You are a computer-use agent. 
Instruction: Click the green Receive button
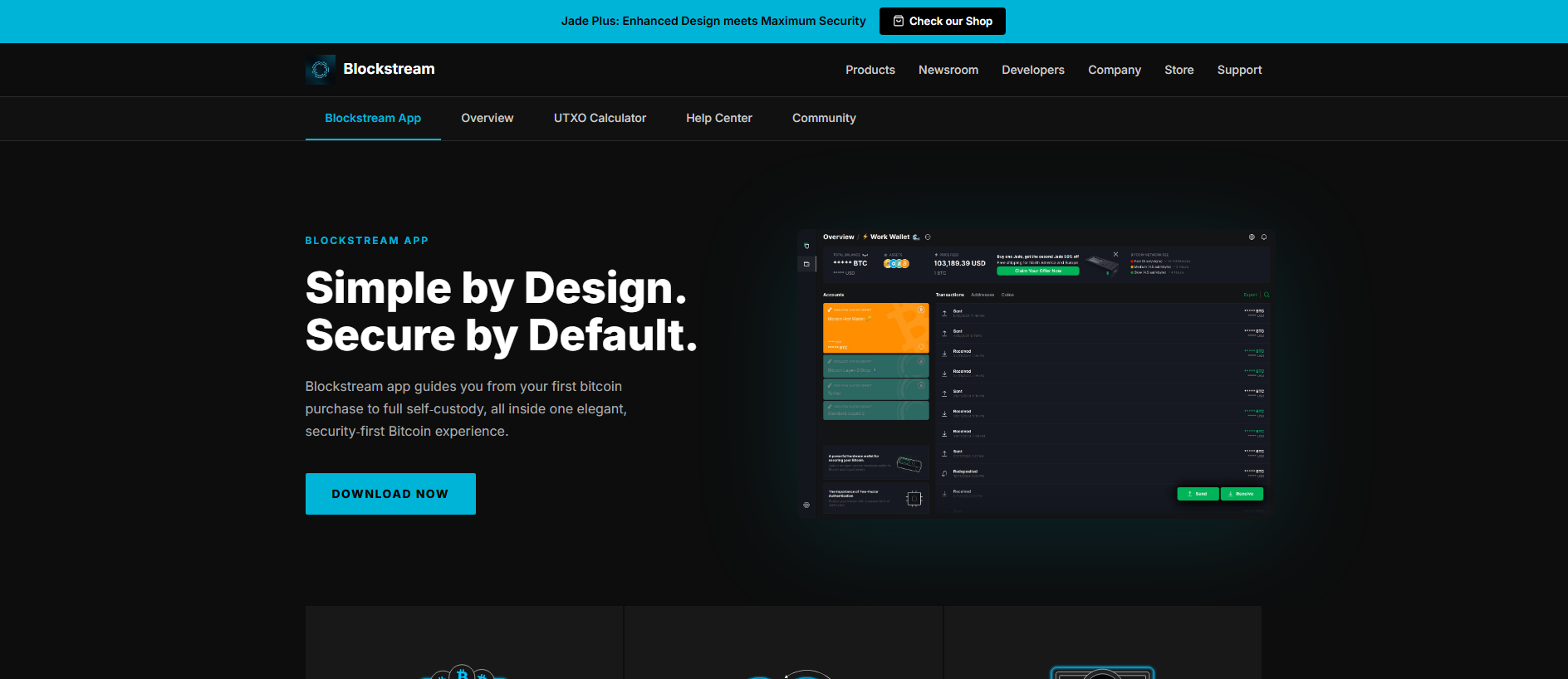[1242, 494]
